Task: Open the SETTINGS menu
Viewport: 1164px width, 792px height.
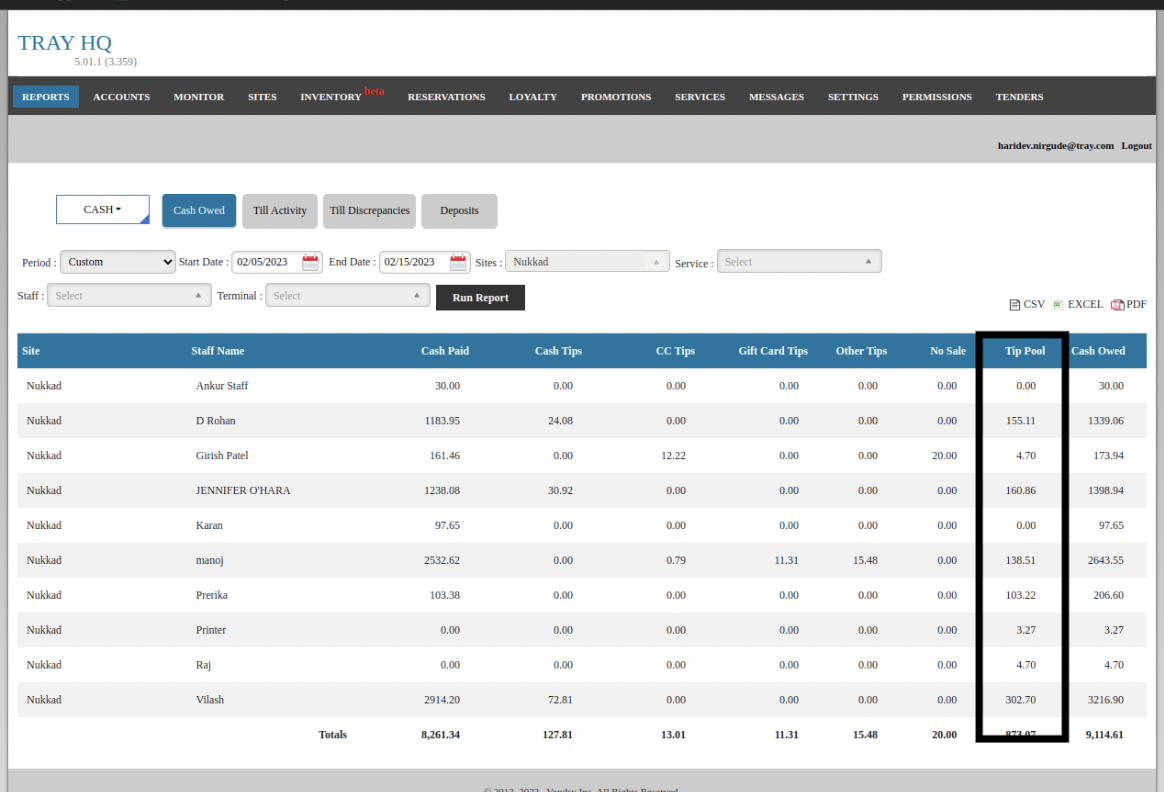Action: 853,96
